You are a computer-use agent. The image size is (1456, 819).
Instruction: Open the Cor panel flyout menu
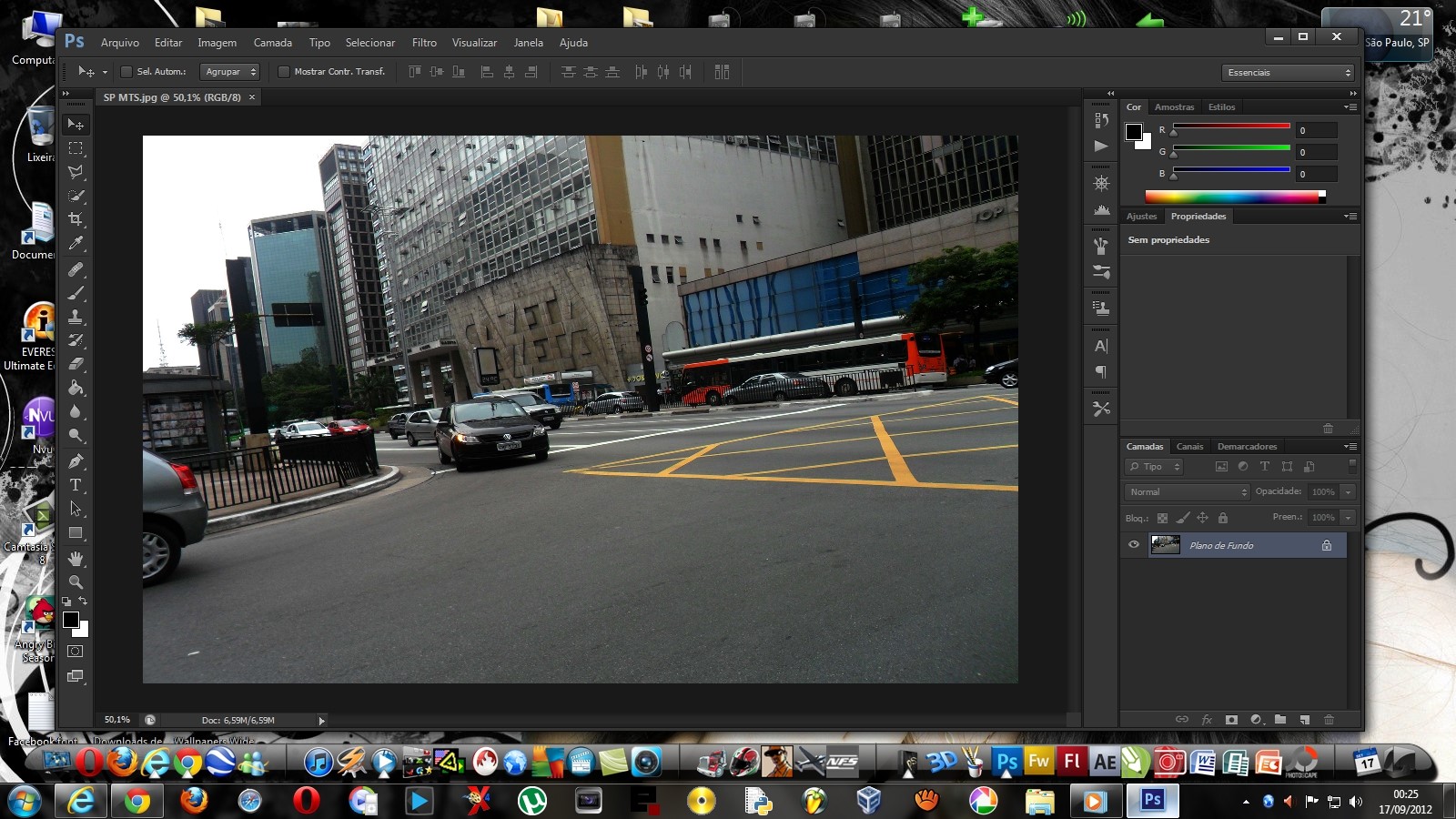coord(1350,107)
